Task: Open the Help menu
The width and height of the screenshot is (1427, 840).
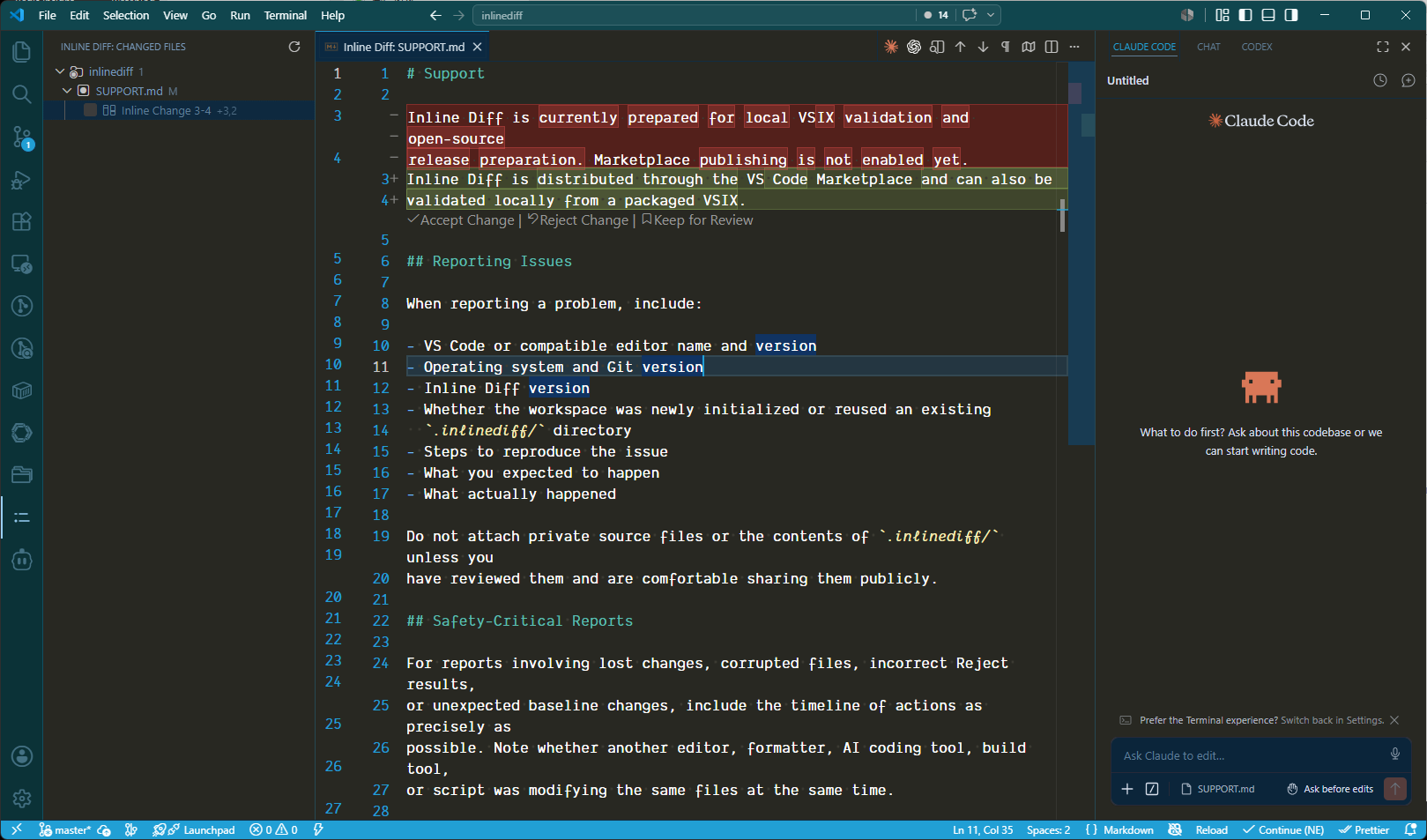Action: (x=332, y=15)
